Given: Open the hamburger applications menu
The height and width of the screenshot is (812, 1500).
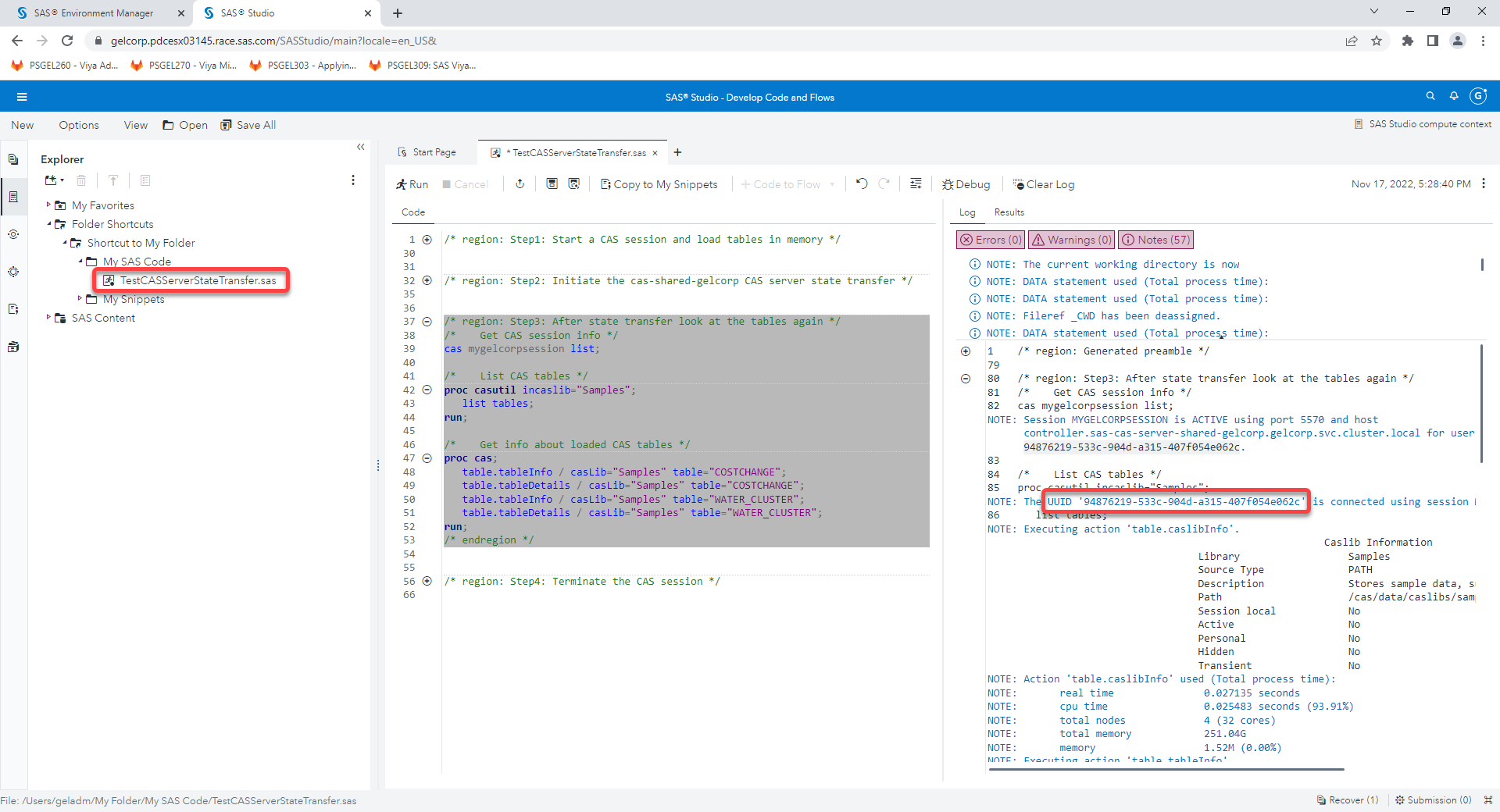Looking at the screenshot, I should 22,97.
